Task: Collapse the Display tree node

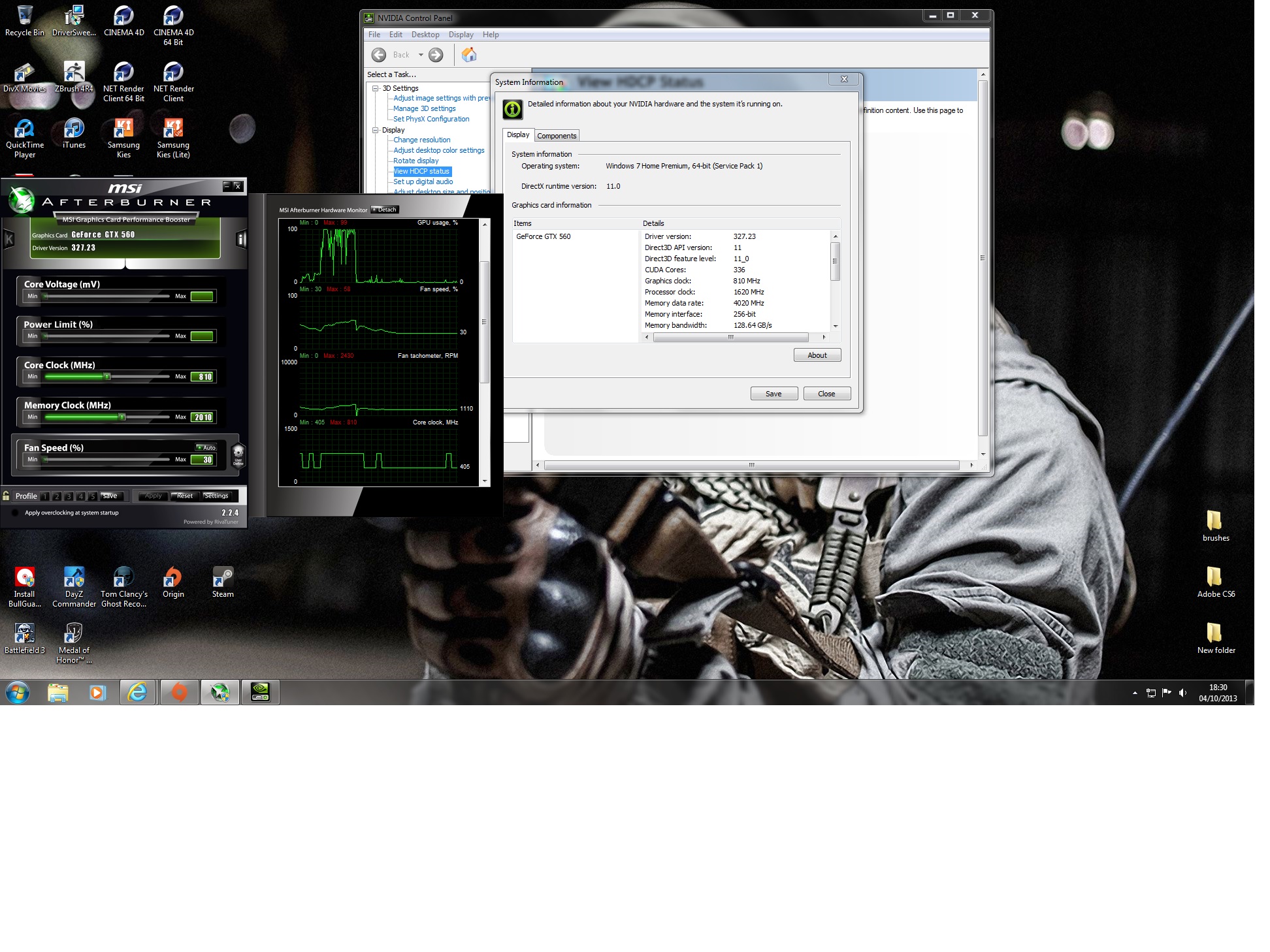Action: (x=376, y=130)
